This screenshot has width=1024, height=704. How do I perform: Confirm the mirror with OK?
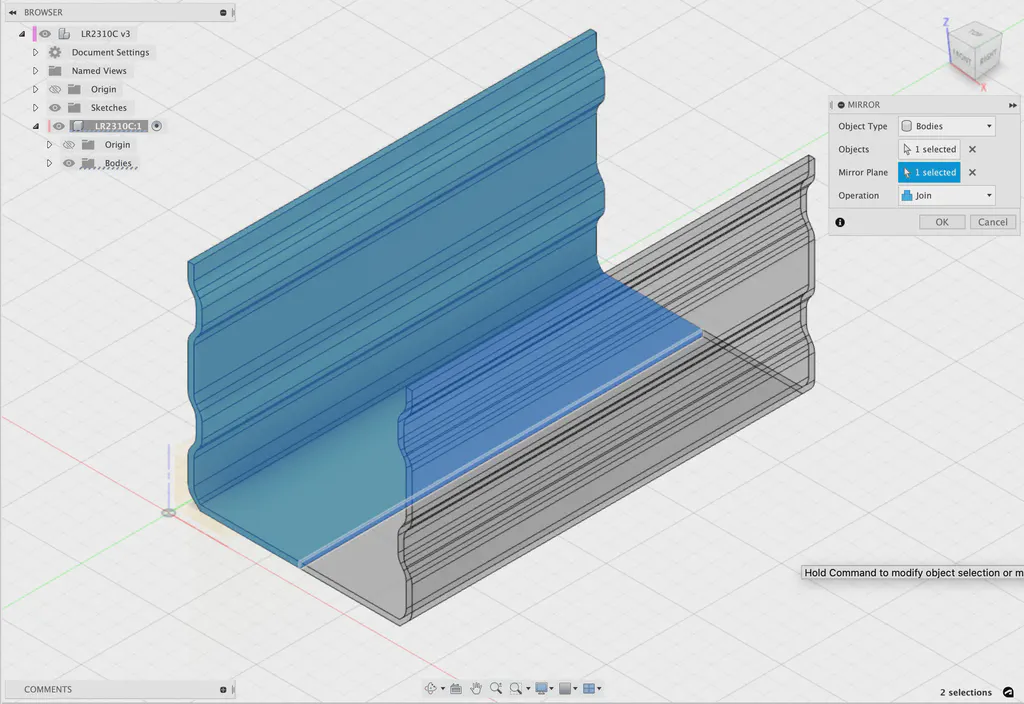pos(942,222)
